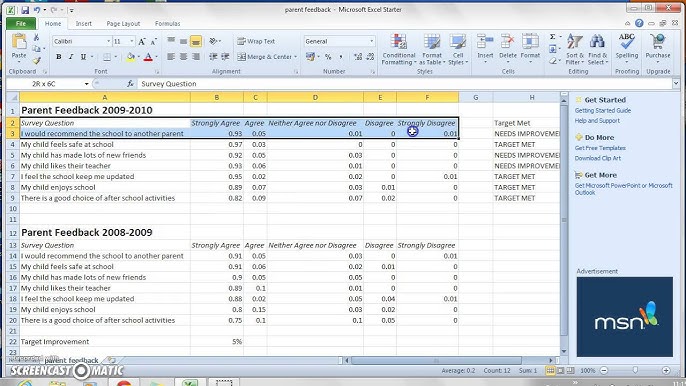Open the Merge & Center dropdown arrow
Screen dimensions: 686x386
tap(296, 57)
